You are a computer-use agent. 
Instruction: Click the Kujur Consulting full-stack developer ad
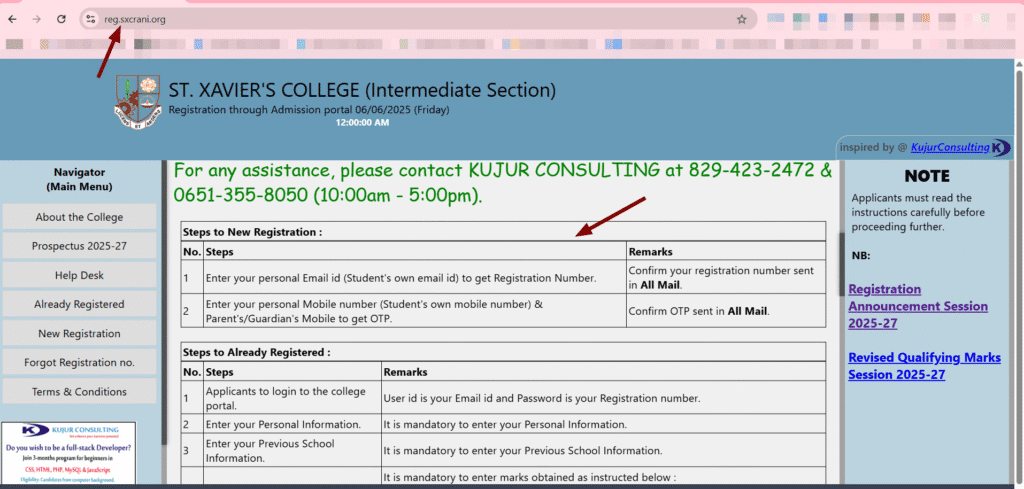pos(69,453)
